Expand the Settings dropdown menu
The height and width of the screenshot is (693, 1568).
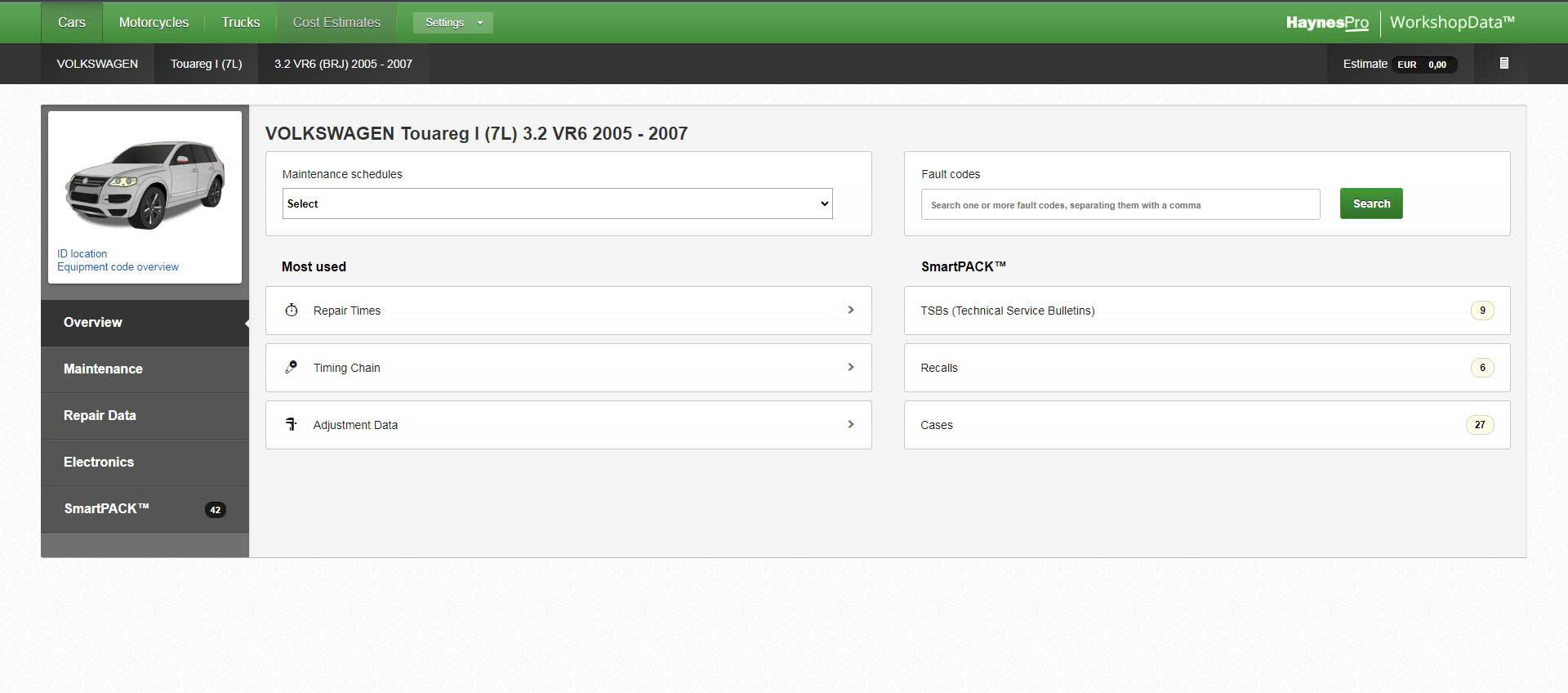point(452,23)
